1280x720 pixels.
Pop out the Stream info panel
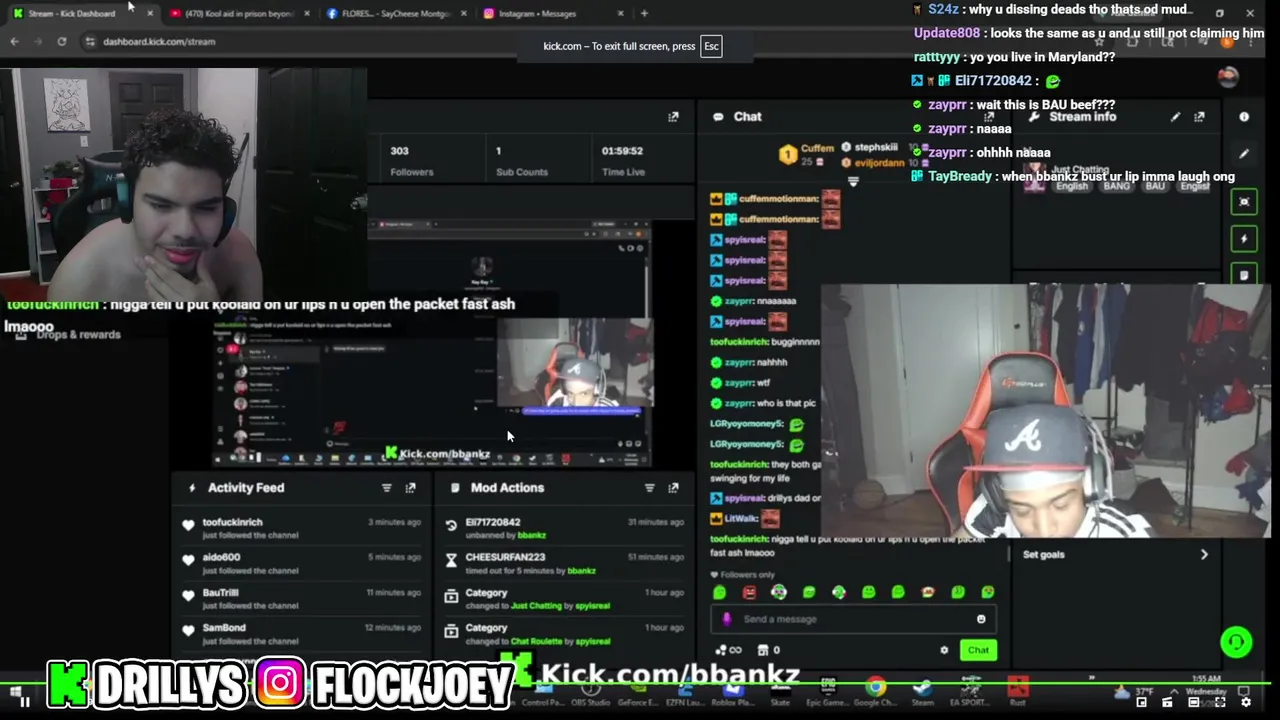coord(1199,117)
